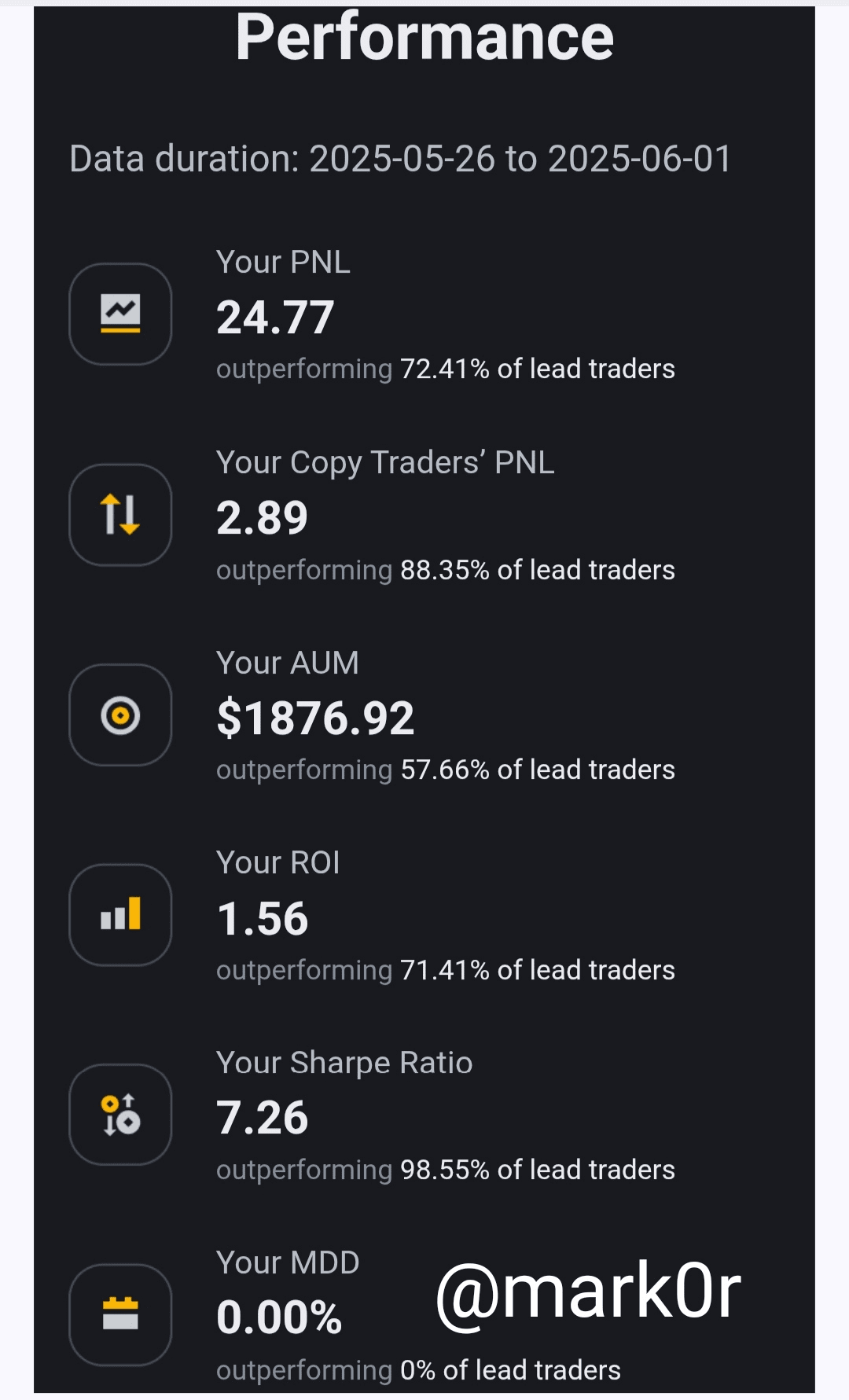
Task: Click the @mark0r watermark handle
Action: coord(588,1292)
